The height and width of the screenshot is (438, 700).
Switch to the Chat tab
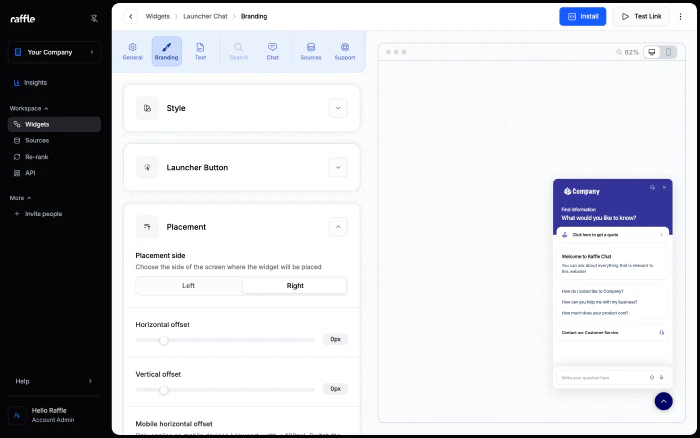[273, 51]
